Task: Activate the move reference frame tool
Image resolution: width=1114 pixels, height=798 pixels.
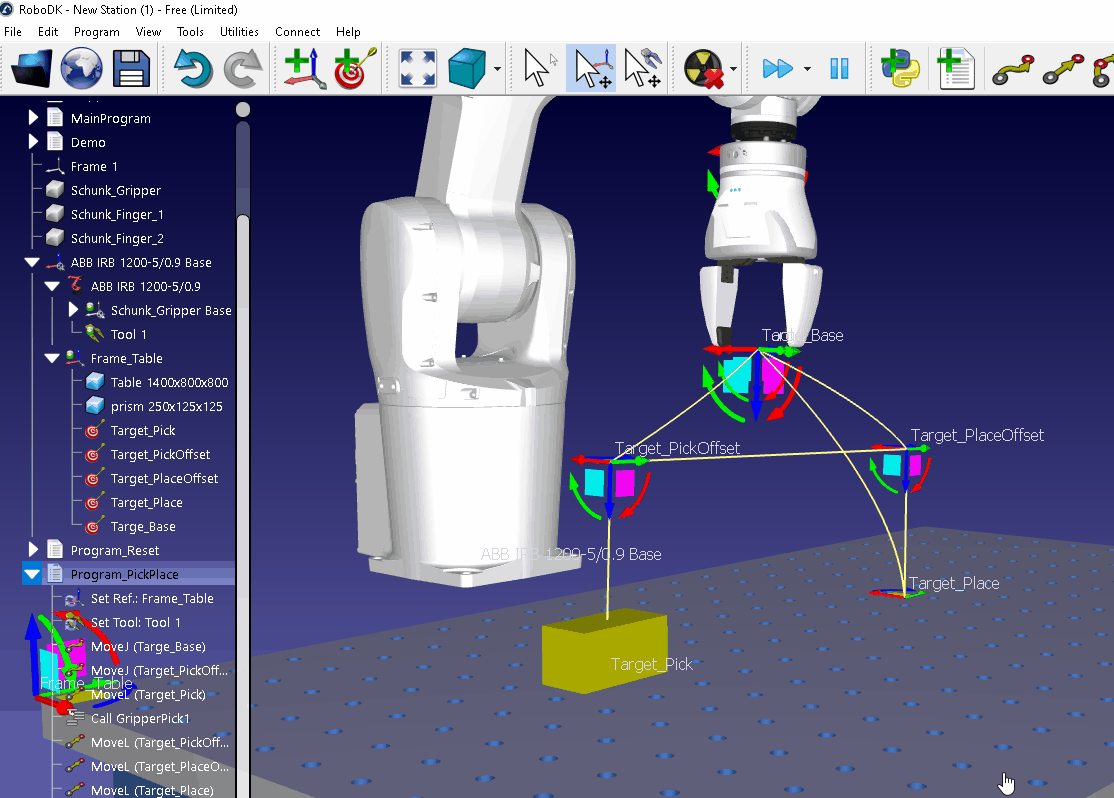Action: pyautogui.click(x=591, y=68)
